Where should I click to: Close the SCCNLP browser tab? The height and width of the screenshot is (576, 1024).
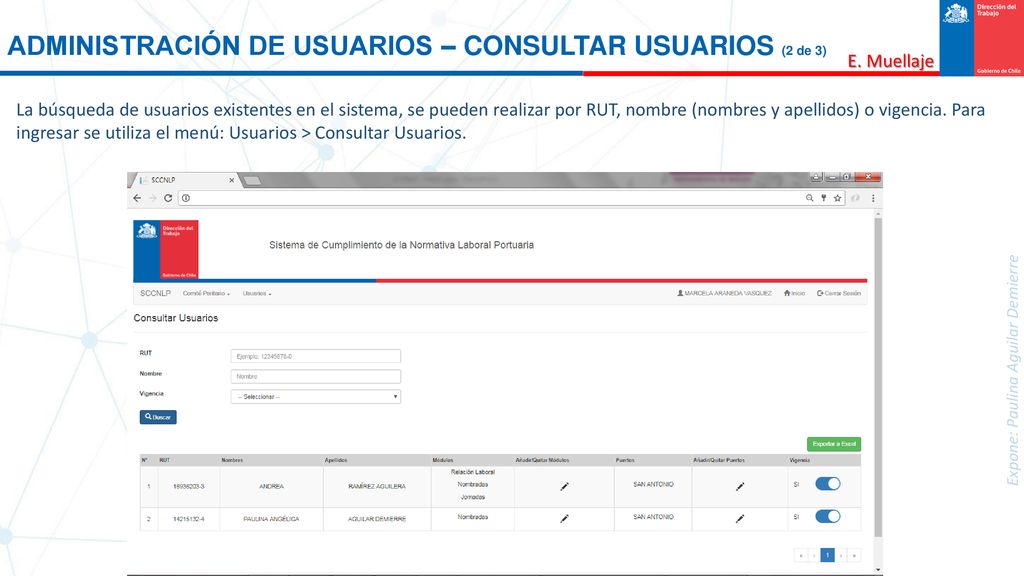(x=231, y=180)
